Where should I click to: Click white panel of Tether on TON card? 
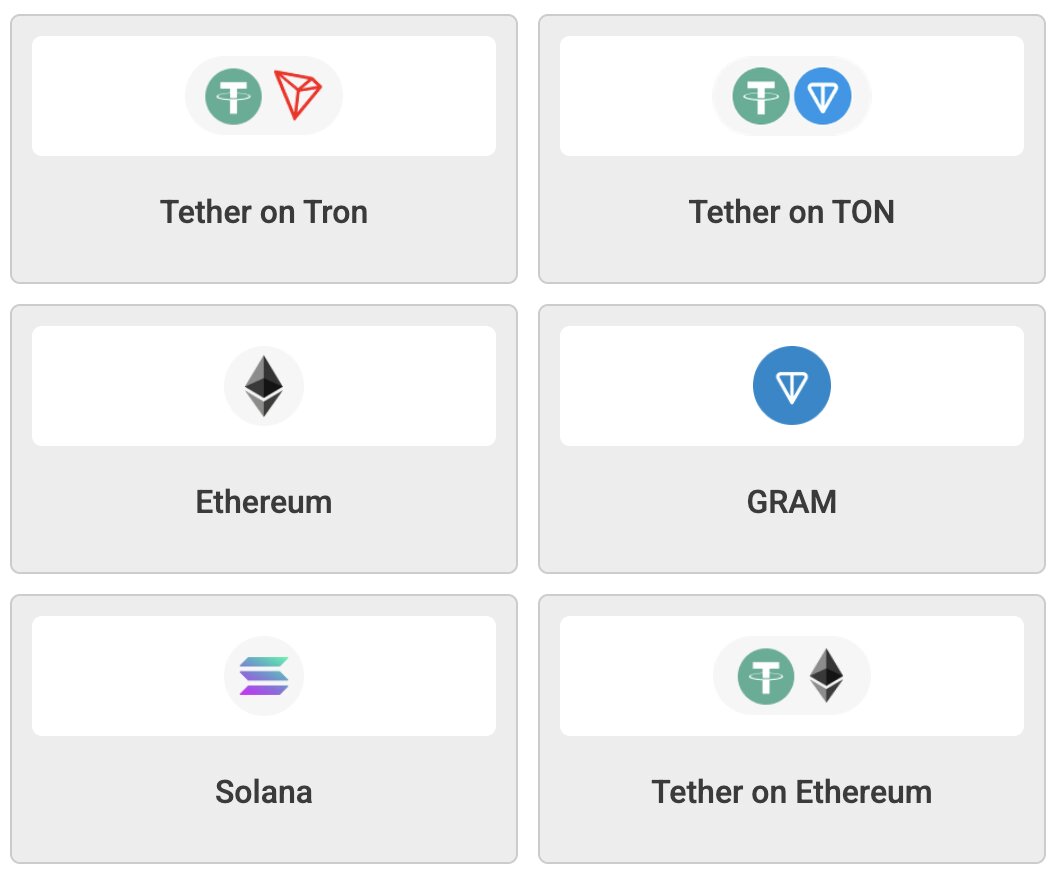click(791, 96)
